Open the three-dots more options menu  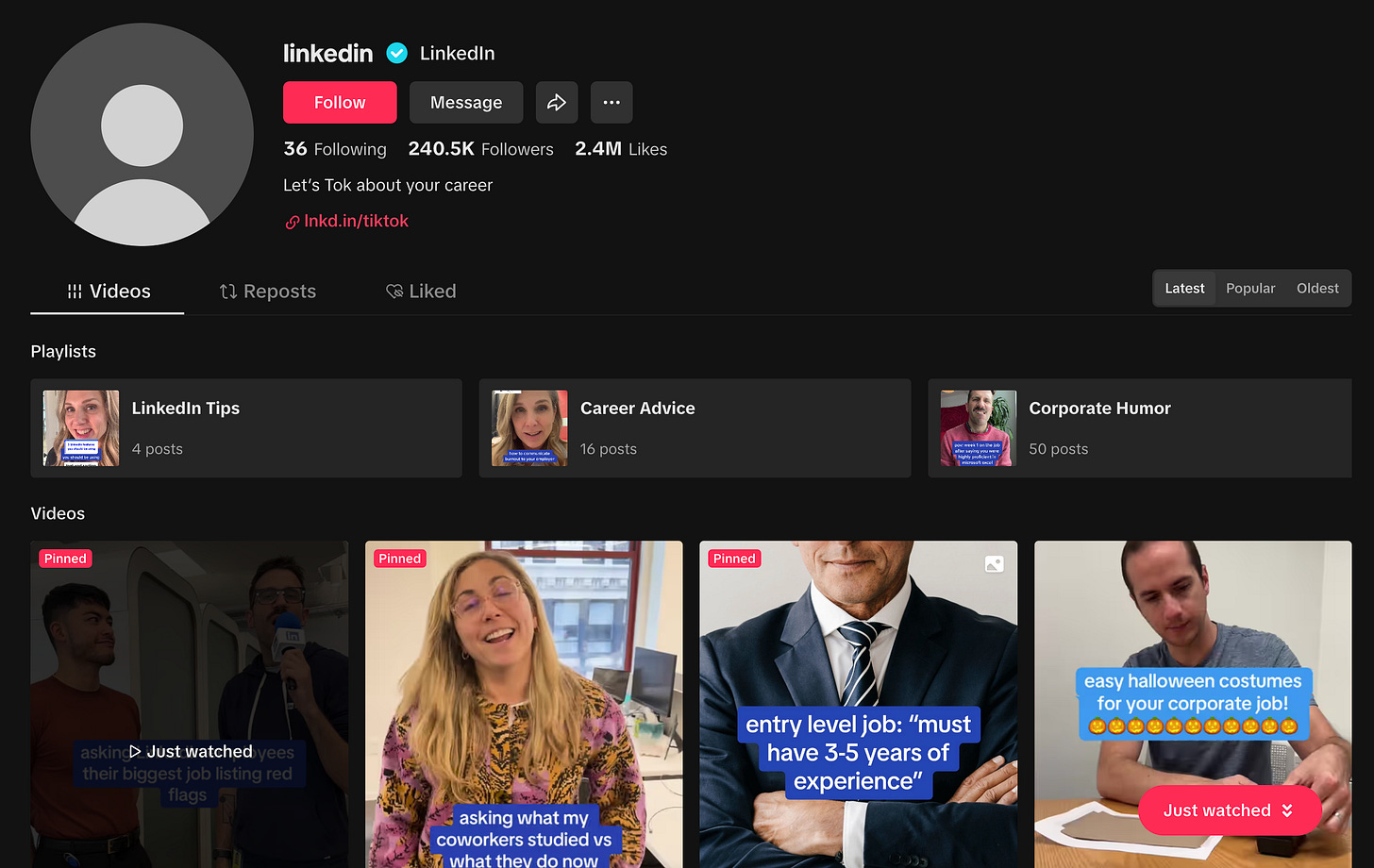(x=612, y=102)
